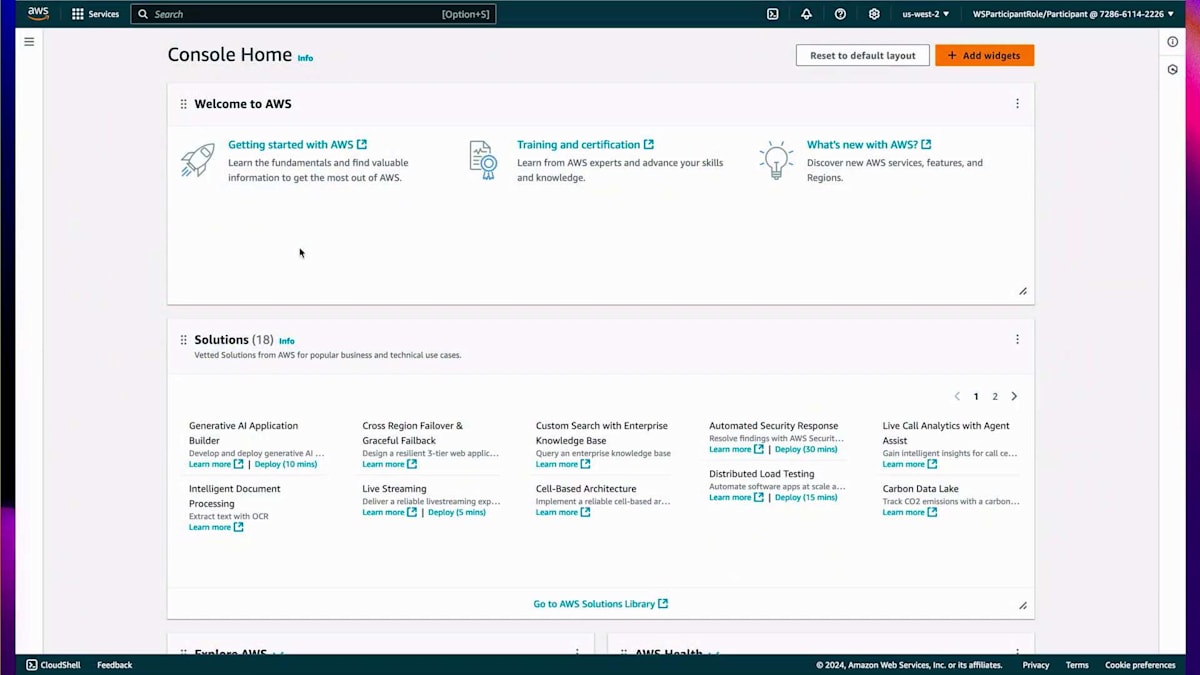1200x675 pixels.
Task: Open Info link next to Console Home
Action: pos(305,58)
